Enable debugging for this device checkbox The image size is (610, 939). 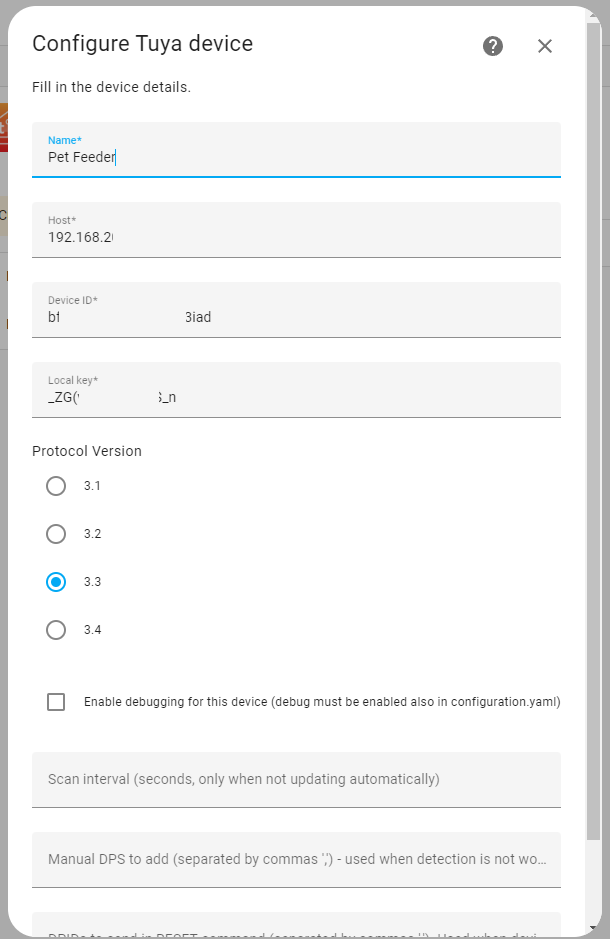(56, 702)
